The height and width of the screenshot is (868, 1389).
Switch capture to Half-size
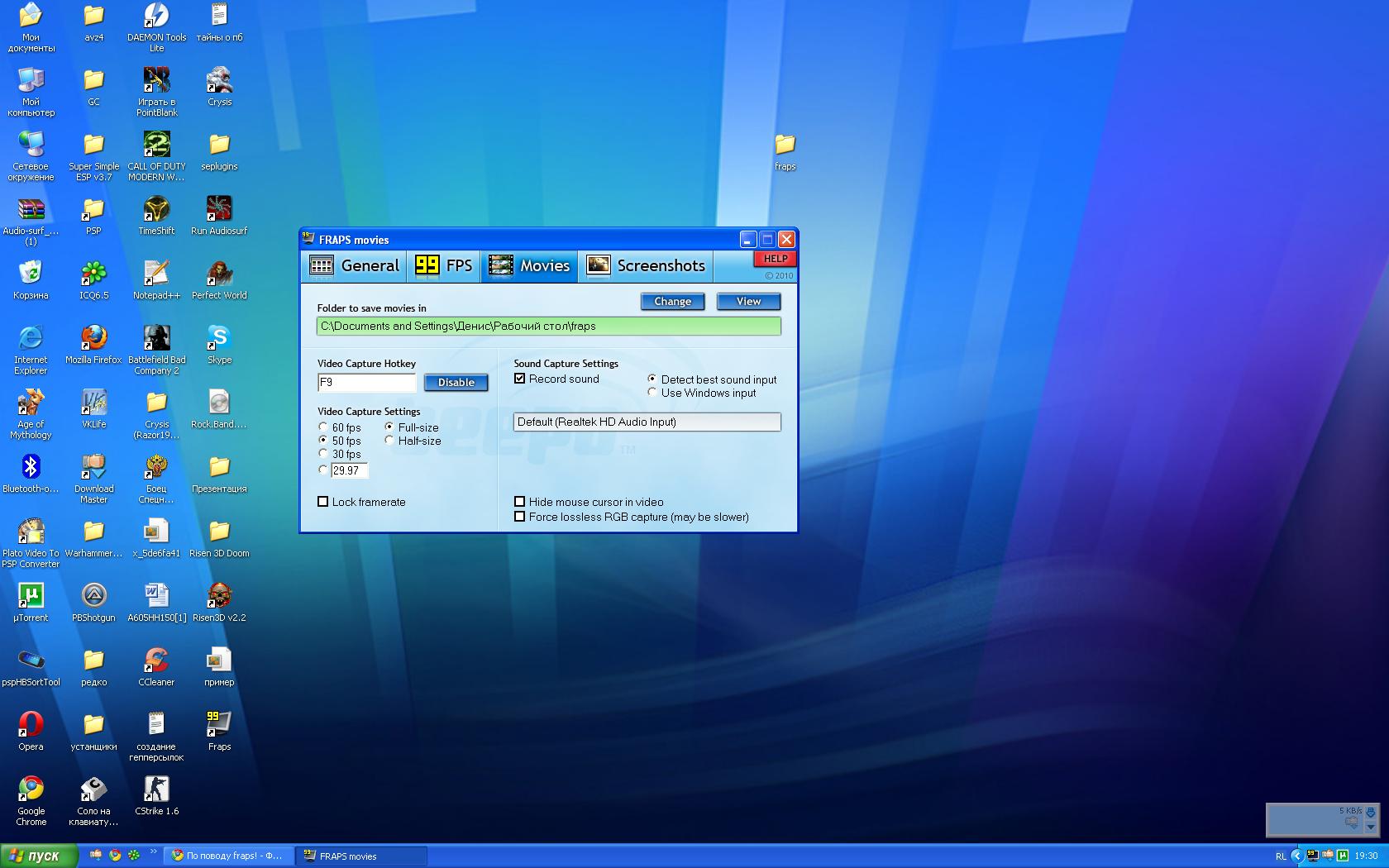[389, 441]
